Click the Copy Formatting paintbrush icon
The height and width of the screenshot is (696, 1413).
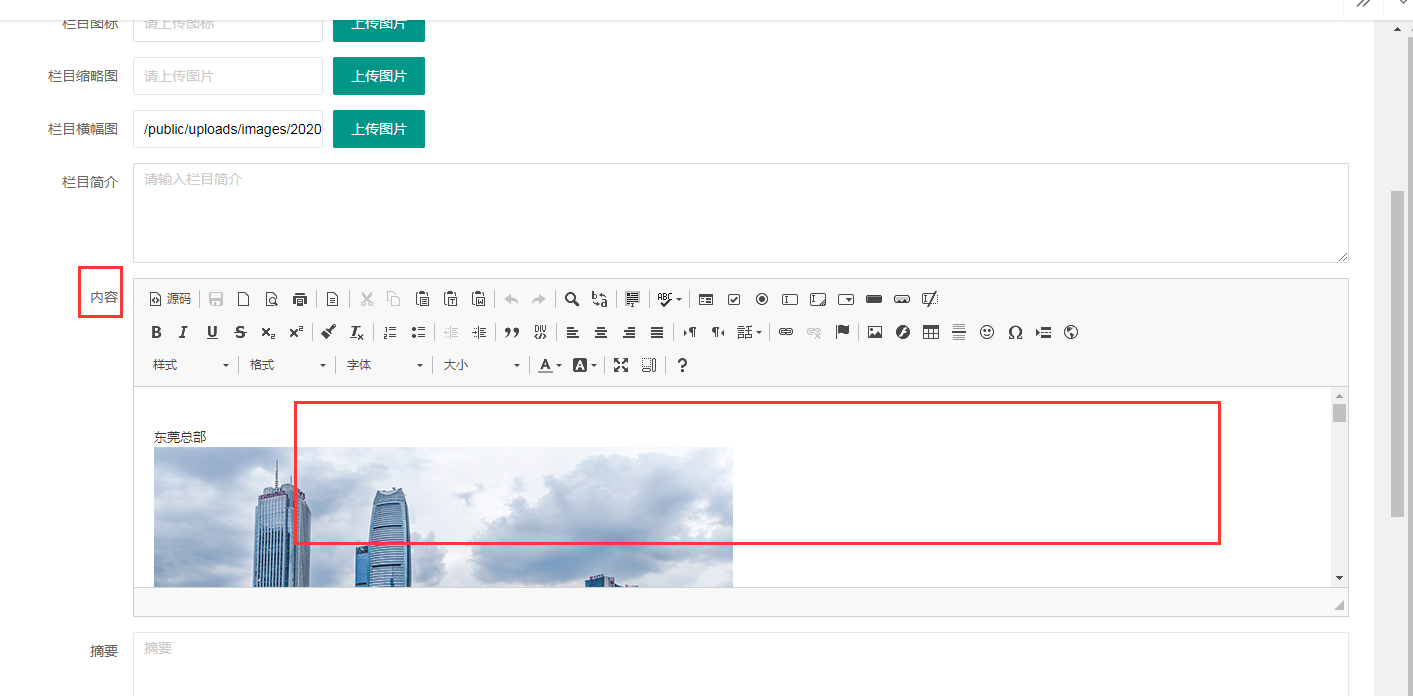pos(329,332)
